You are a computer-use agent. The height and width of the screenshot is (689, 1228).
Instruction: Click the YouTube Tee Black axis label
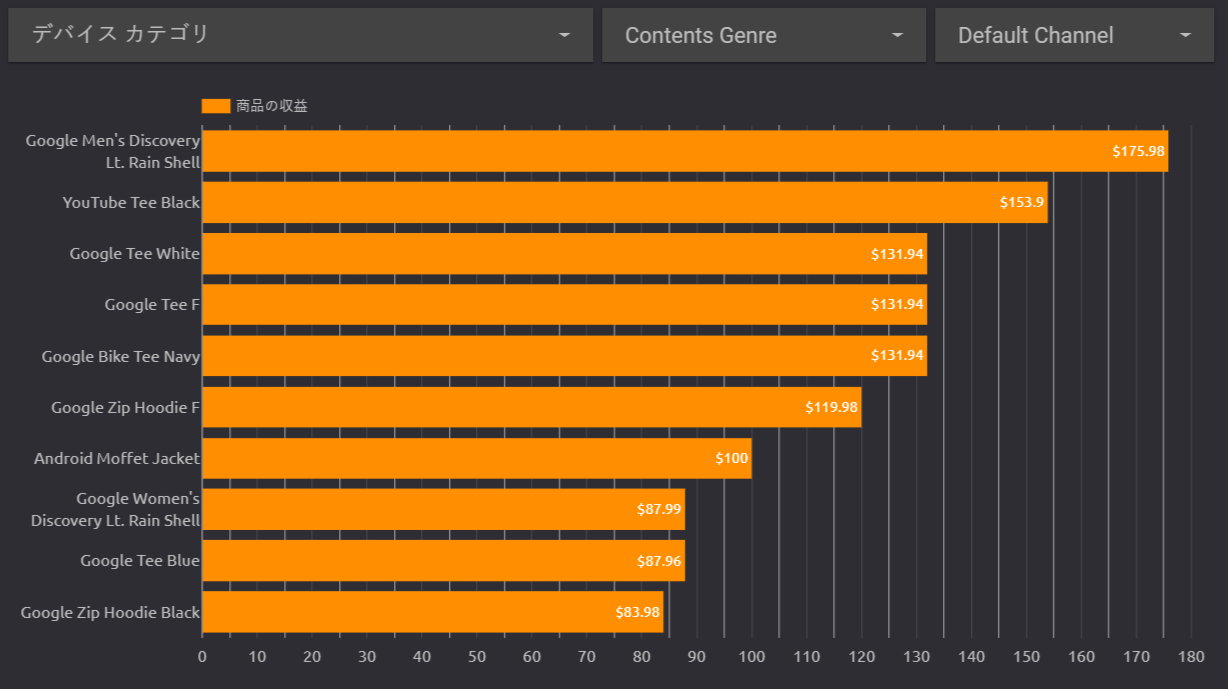pos(131,202)
